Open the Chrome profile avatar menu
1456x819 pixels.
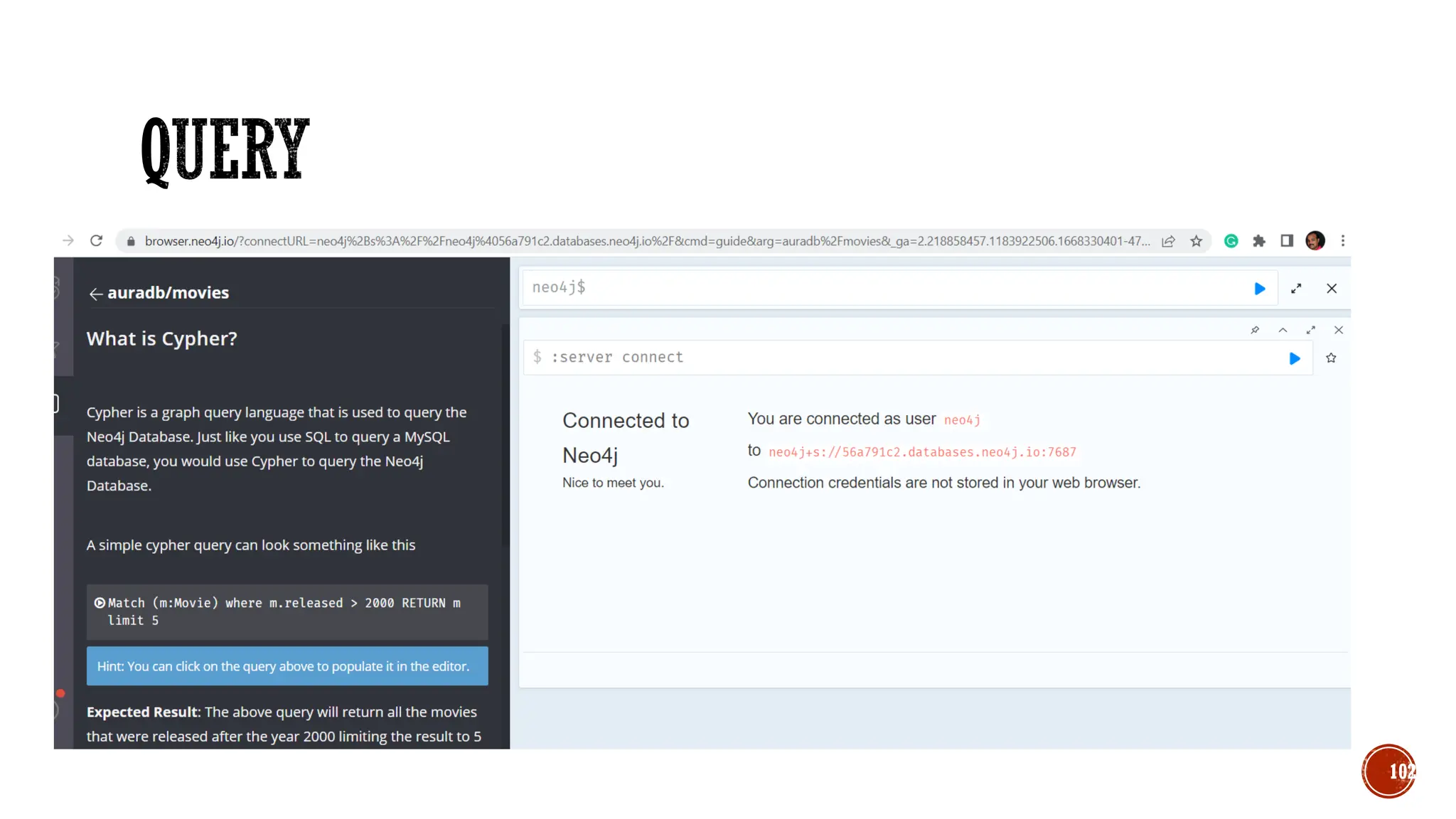click(1315, 241)
